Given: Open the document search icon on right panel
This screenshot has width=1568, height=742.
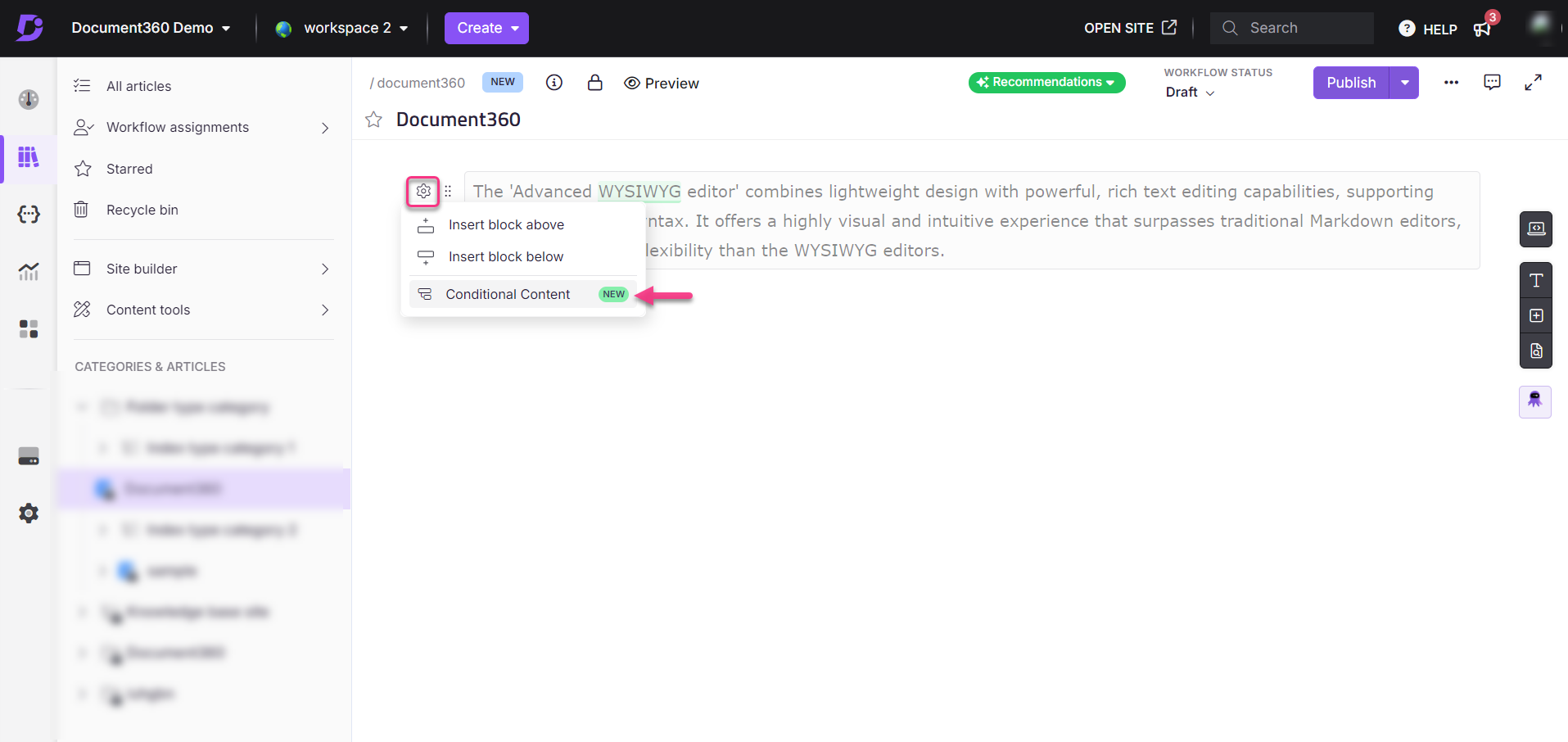Looking at the screenshot, I should click(x=1536, y=351).
